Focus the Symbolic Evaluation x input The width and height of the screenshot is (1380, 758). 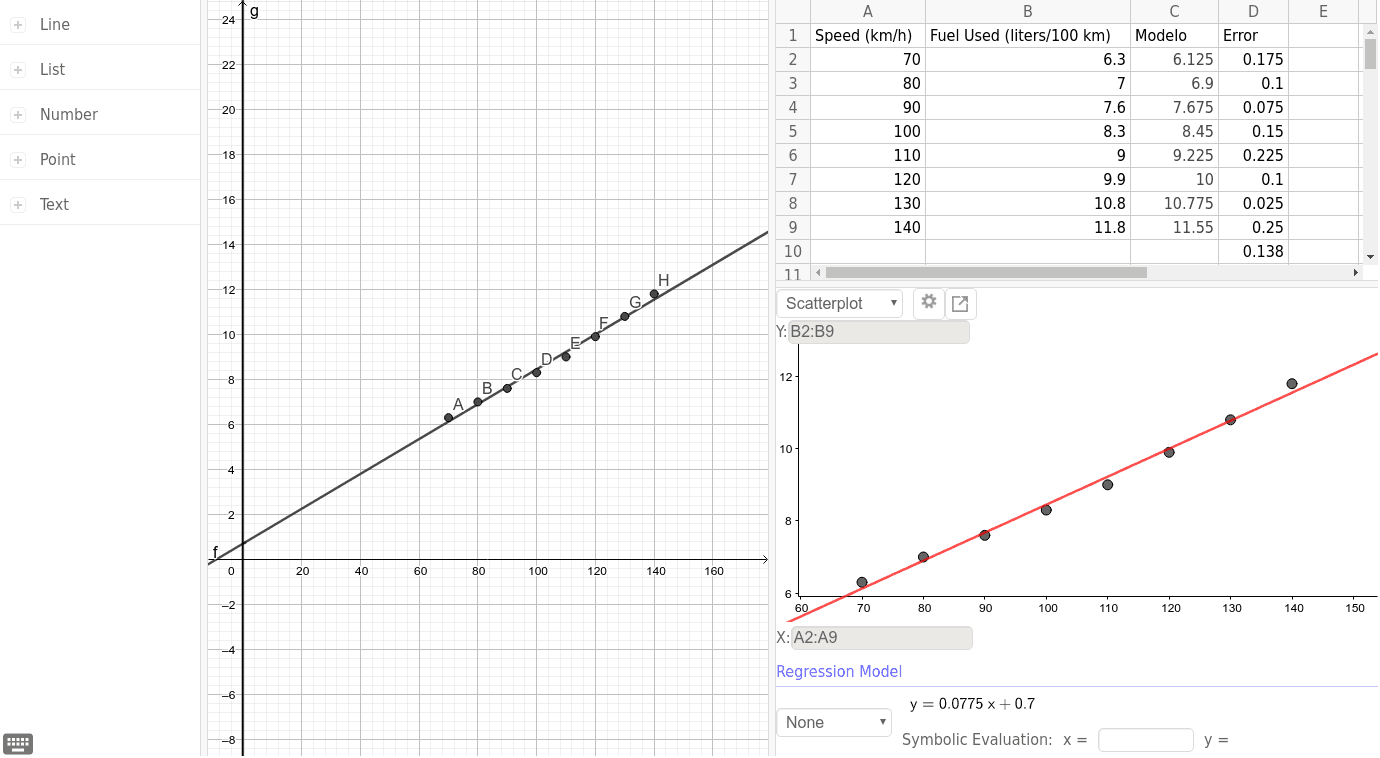pos(1145,740)
